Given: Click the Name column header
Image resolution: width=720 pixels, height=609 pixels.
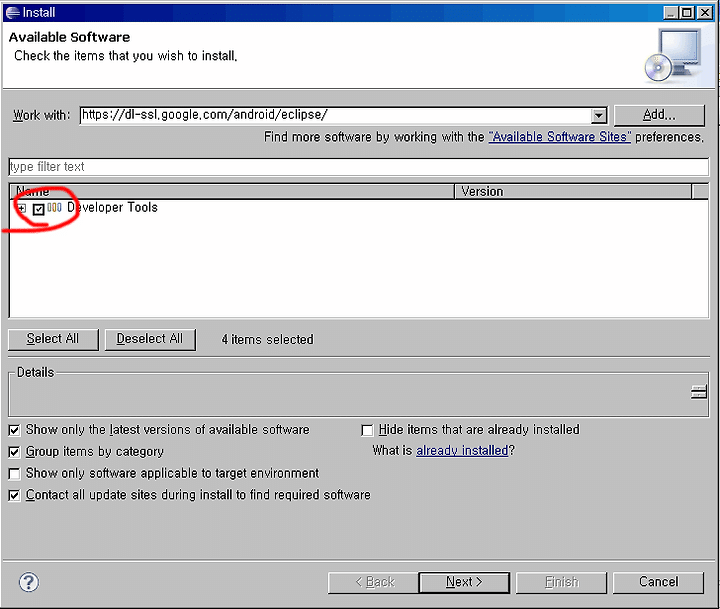Looking at the screenshot, I should (232, 192).
